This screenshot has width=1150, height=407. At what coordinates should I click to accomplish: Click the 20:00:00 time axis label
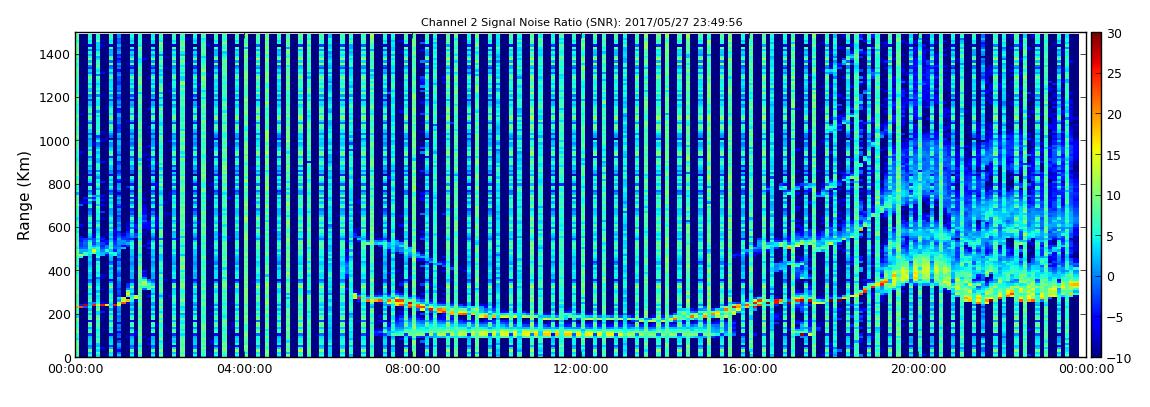click(x=916, y=369)
